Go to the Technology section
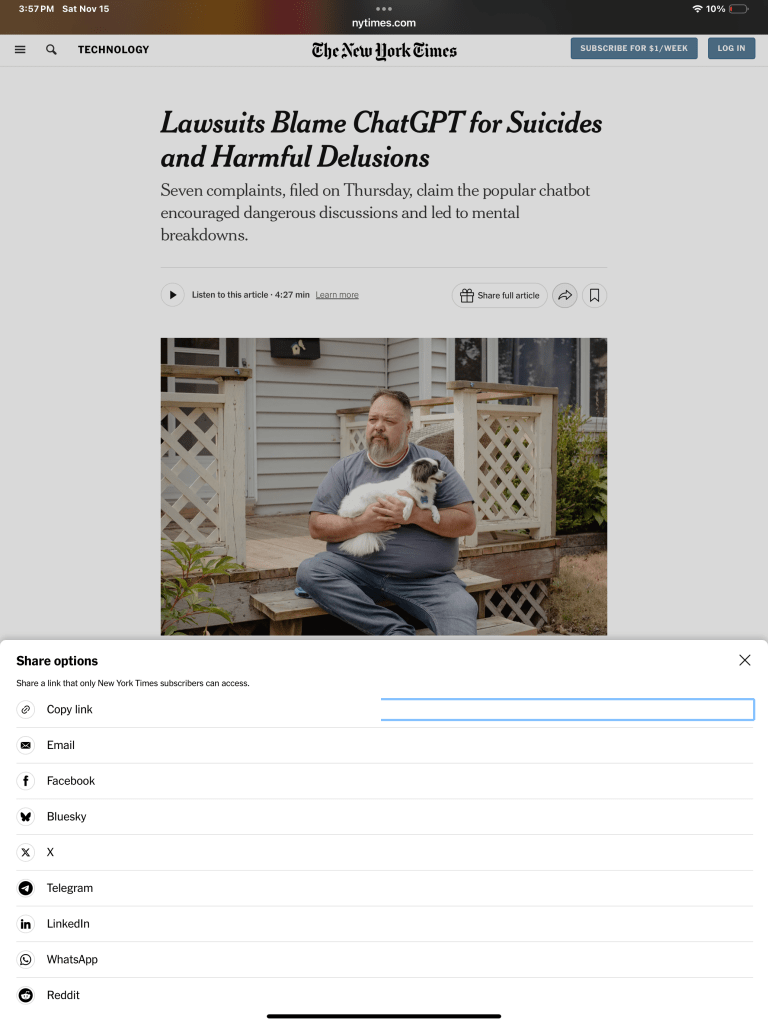Viewport: 768px width, 1024px height. coord(113,49)
